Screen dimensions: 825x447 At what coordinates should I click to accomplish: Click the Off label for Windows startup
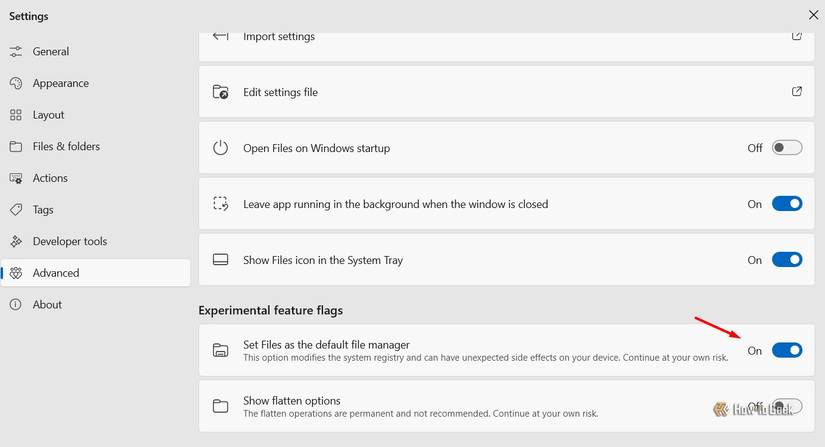click(754, 148)
